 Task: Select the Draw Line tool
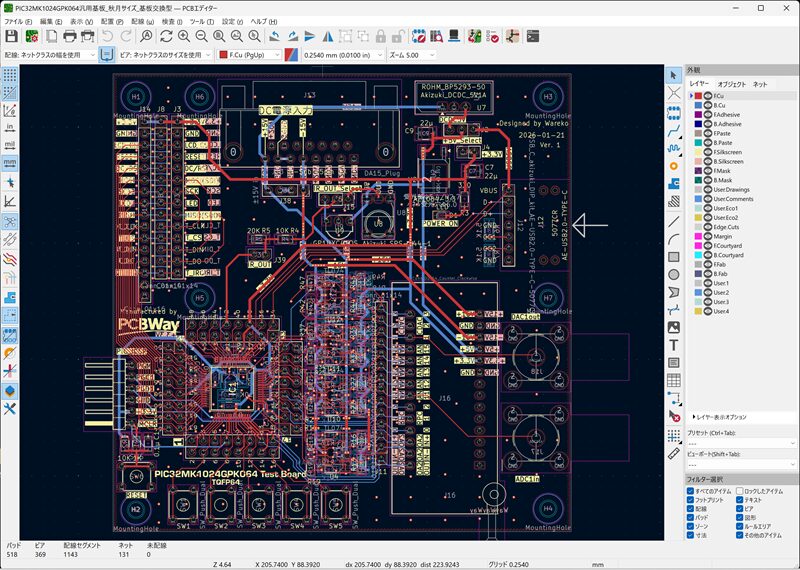click(673, 219)
